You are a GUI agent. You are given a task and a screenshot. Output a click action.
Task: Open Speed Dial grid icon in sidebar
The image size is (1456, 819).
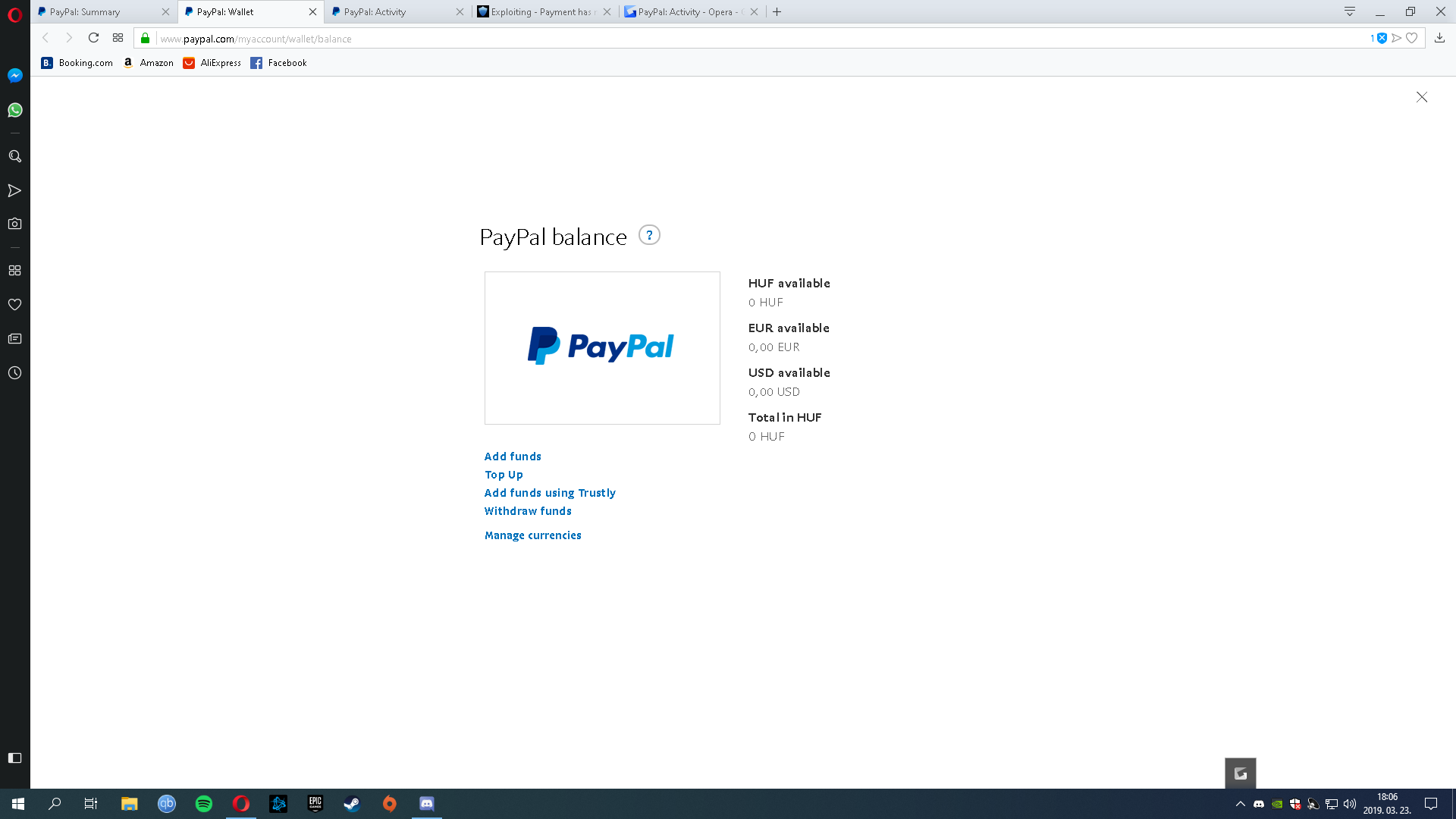click(x=14, y=270)
